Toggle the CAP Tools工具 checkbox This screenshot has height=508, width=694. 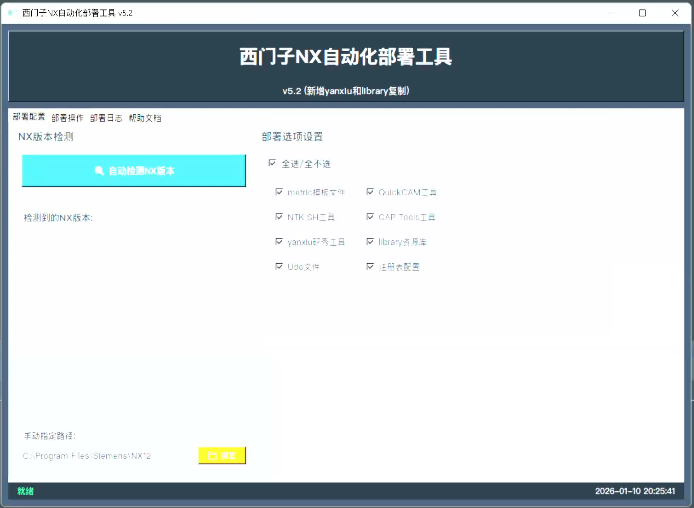click(x=370, y=216)
